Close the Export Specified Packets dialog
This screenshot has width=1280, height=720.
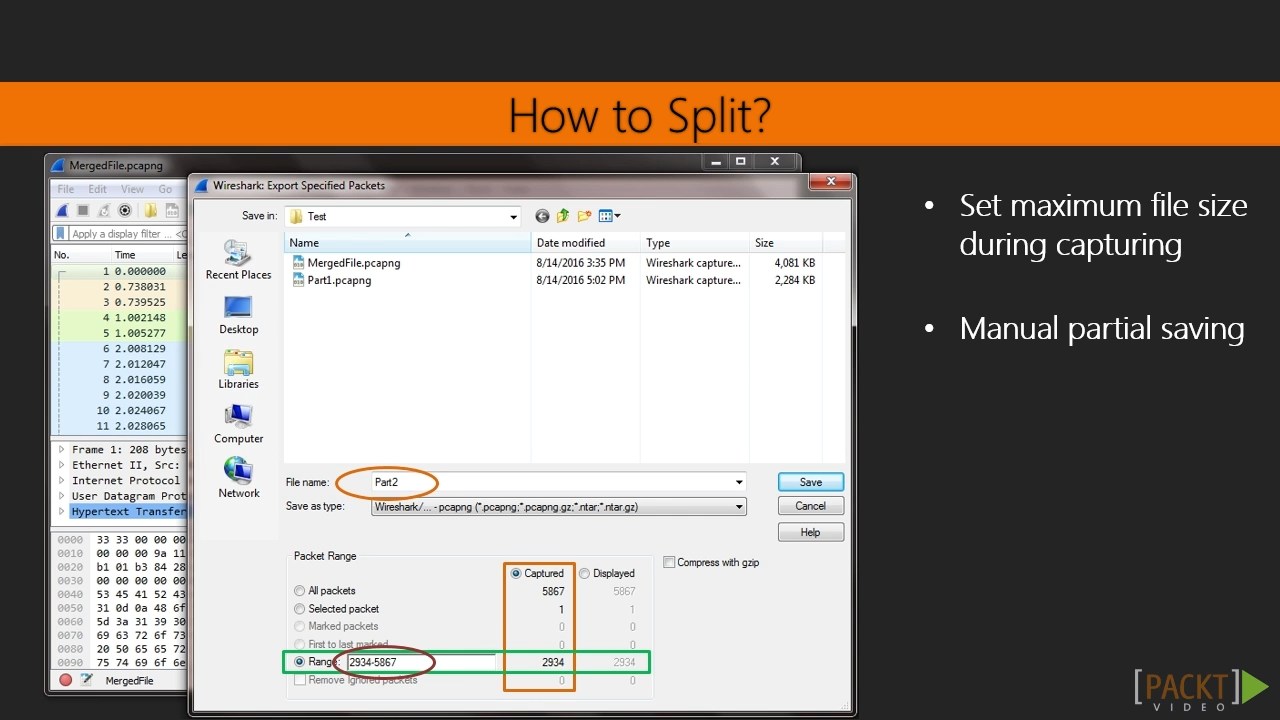click(830, 182)
